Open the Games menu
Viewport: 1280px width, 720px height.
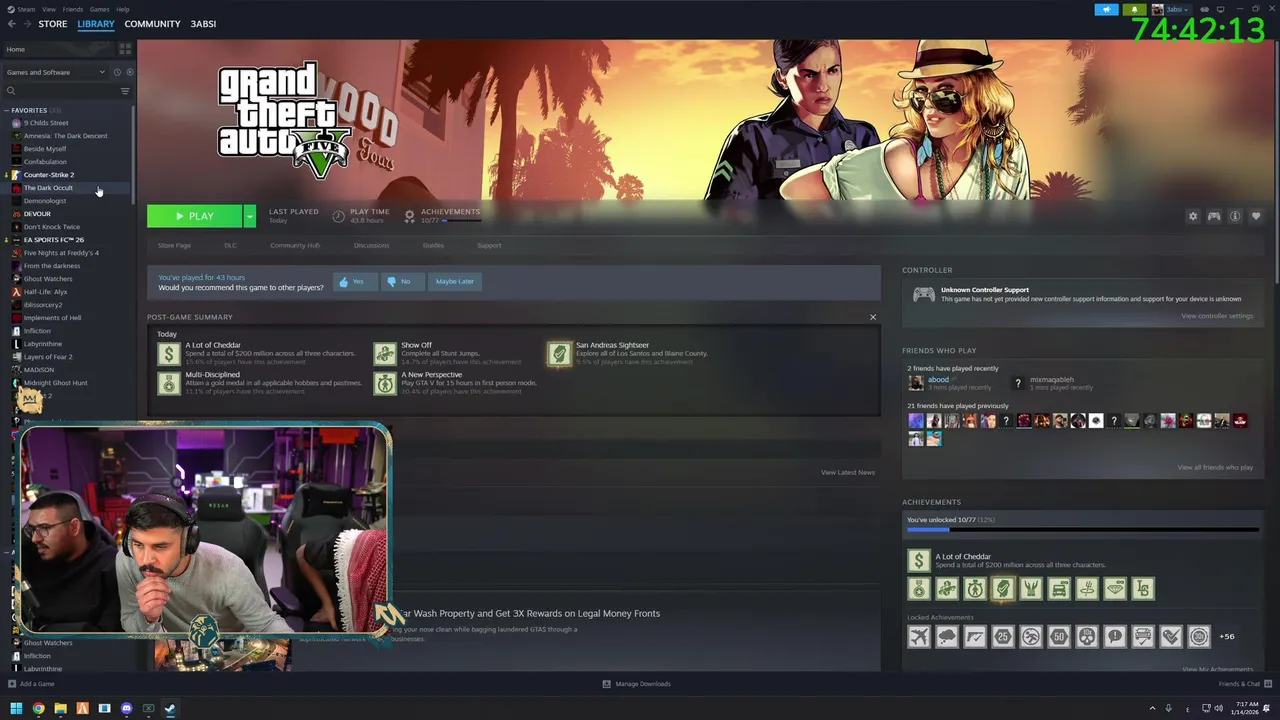(x=100, y=9)
